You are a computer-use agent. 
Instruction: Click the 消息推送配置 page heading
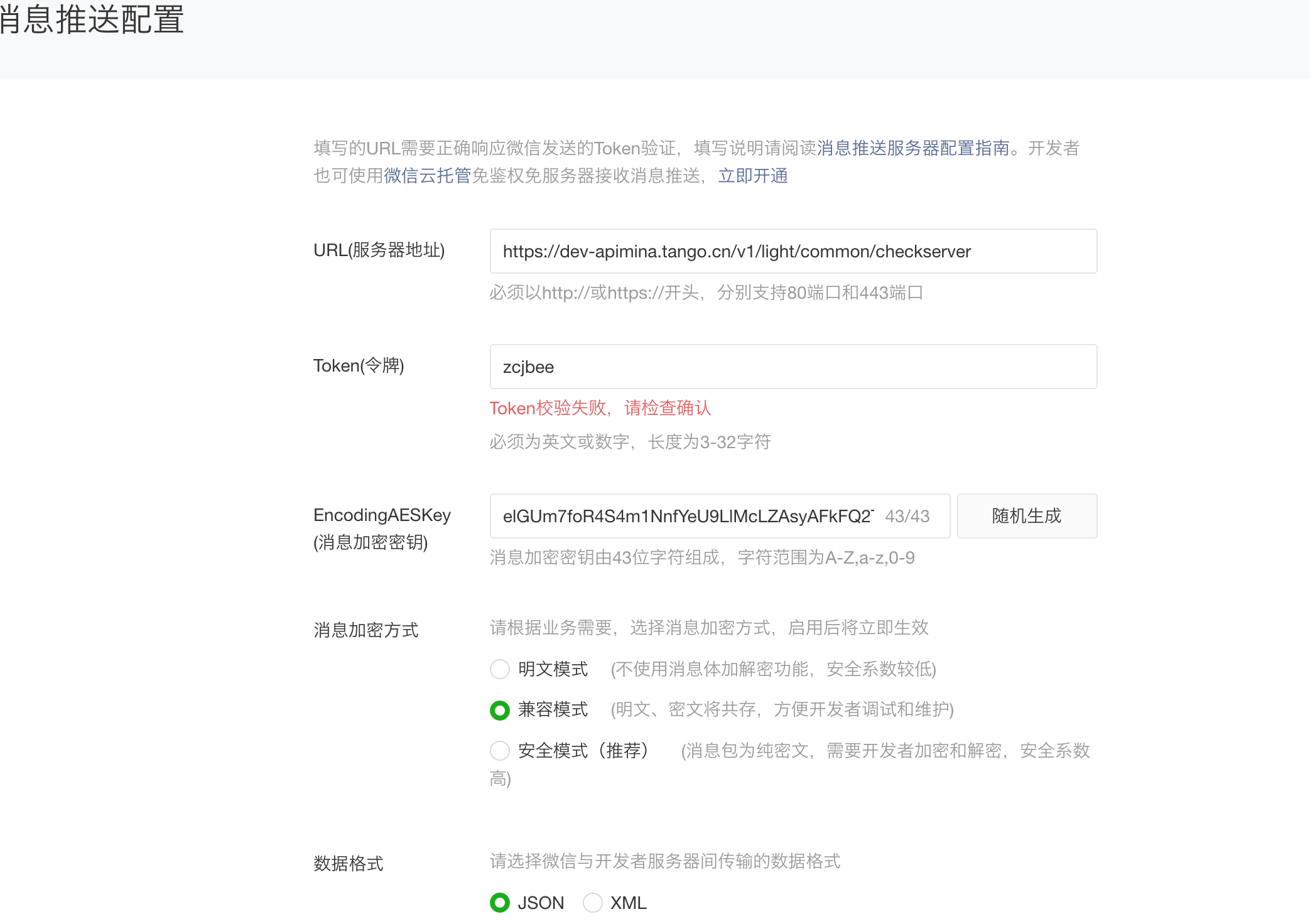click(91, 19)
